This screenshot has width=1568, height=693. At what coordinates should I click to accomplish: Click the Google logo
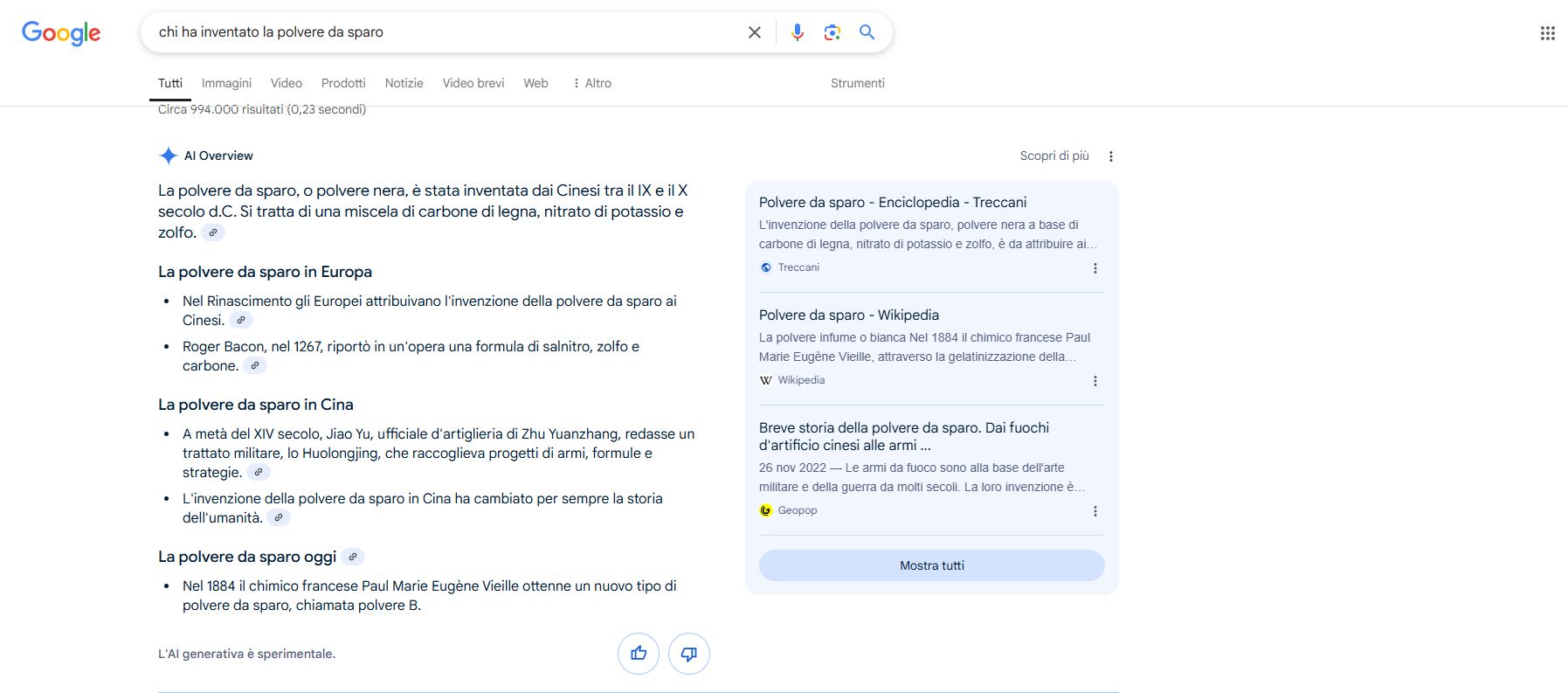pyautogui.click(x=61, y=33)
